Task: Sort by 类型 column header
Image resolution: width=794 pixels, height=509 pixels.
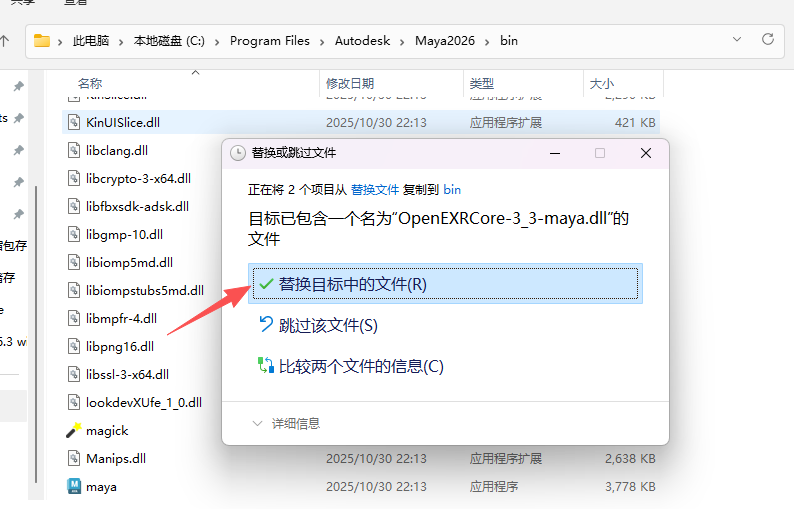Action: (x=482, y=83)
